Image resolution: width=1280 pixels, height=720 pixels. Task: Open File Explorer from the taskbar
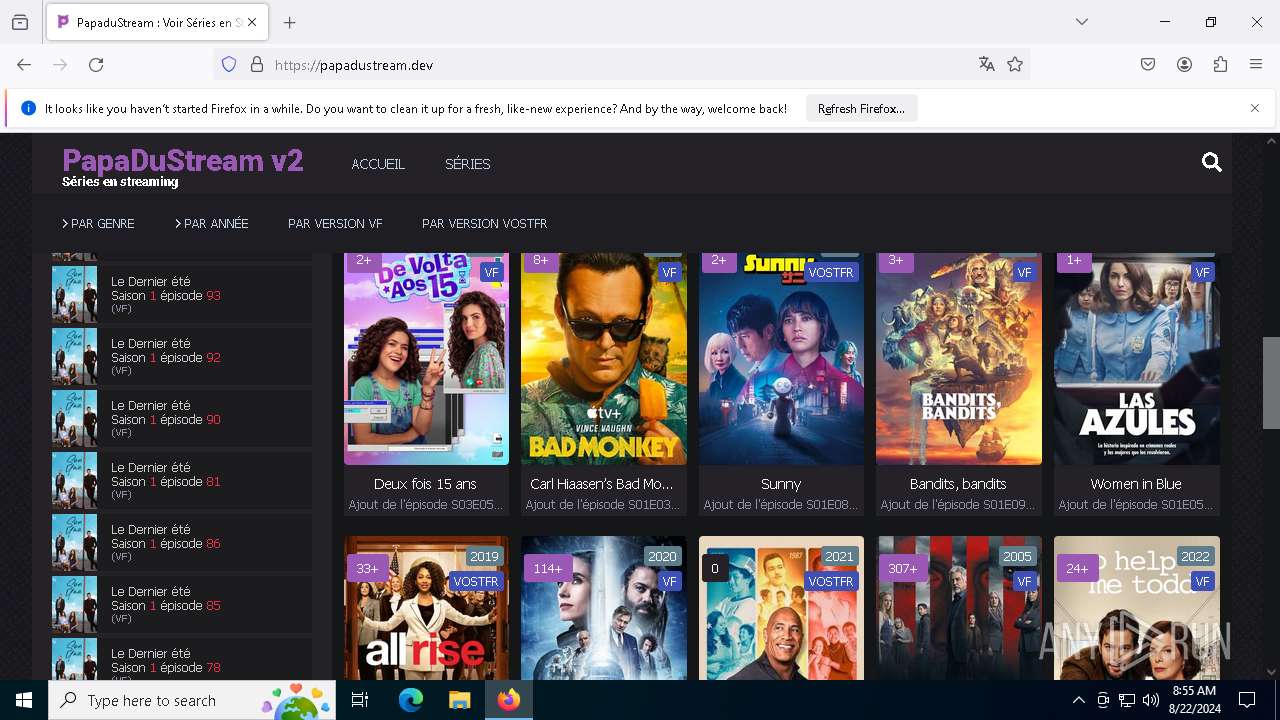pyautogui.click(x=459, y=700)
